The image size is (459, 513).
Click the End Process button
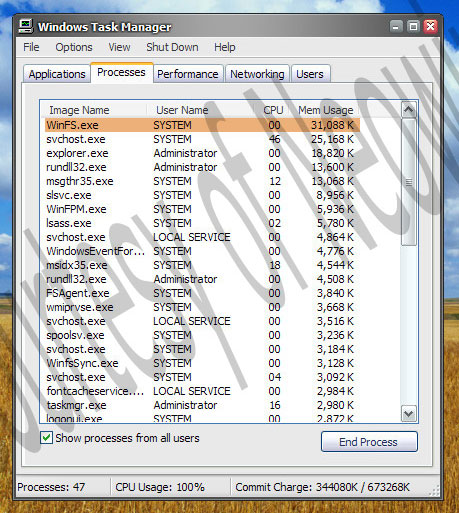click(369, 442)
